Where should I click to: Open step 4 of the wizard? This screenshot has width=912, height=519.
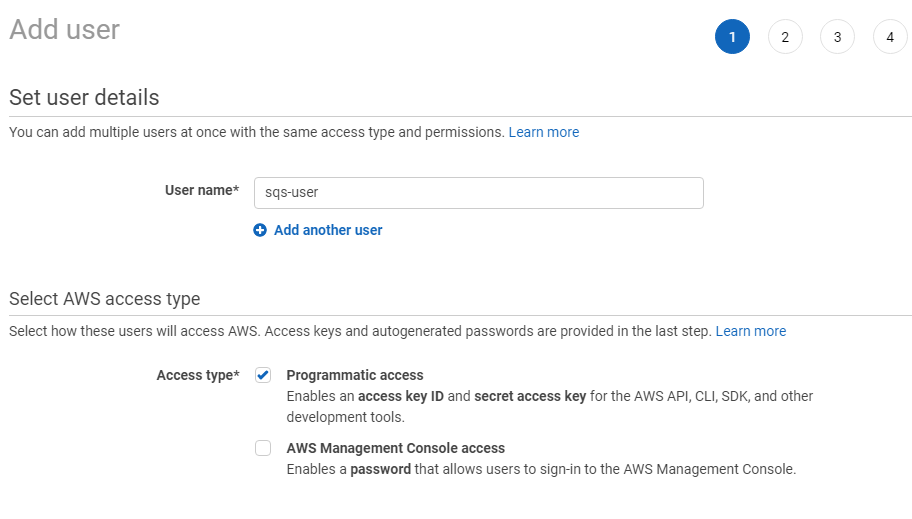(x=890, y=37)
